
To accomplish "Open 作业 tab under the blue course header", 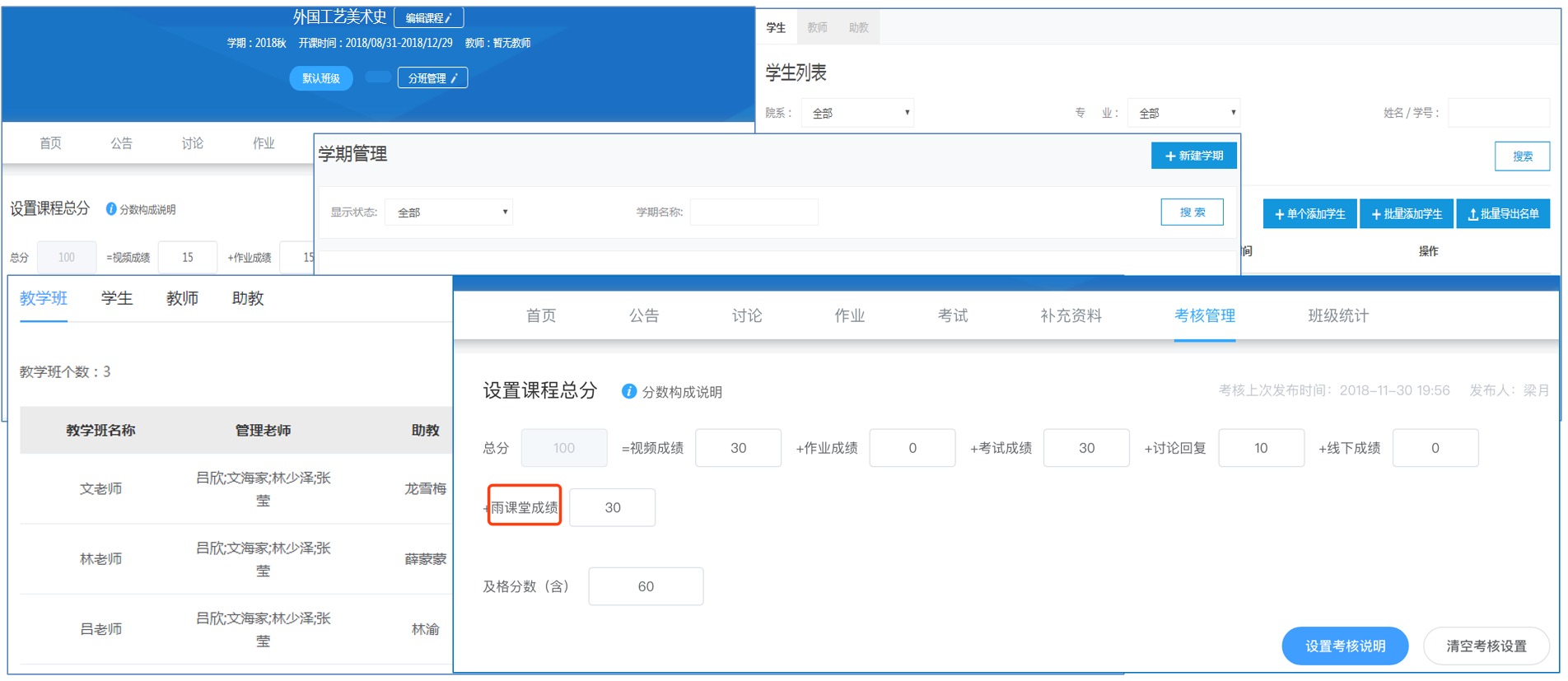I will pyautogui.click(x=264, y=143).
